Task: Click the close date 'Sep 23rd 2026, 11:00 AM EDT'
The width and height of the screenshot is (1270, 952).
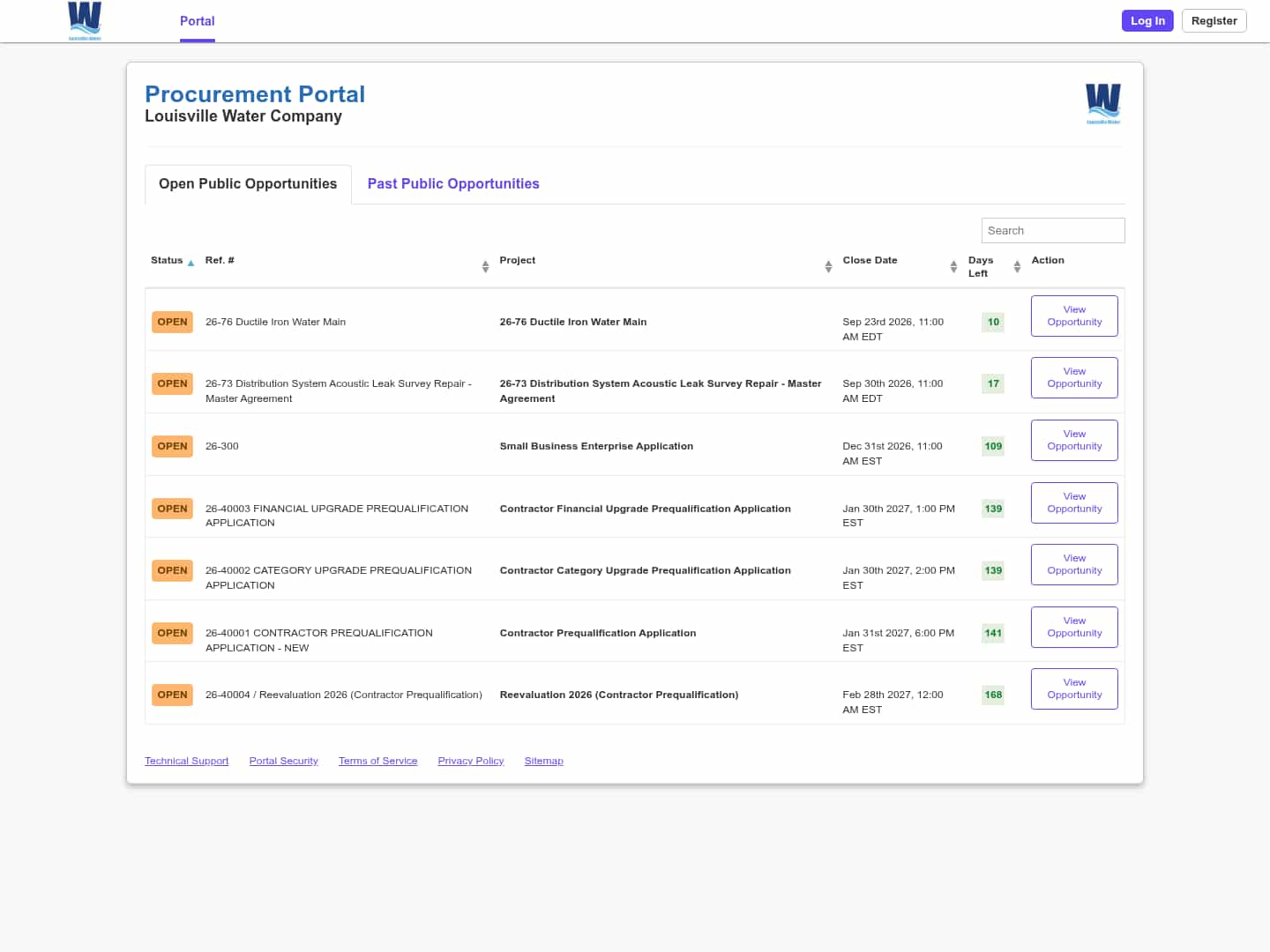Action: [x=893, y=329]
